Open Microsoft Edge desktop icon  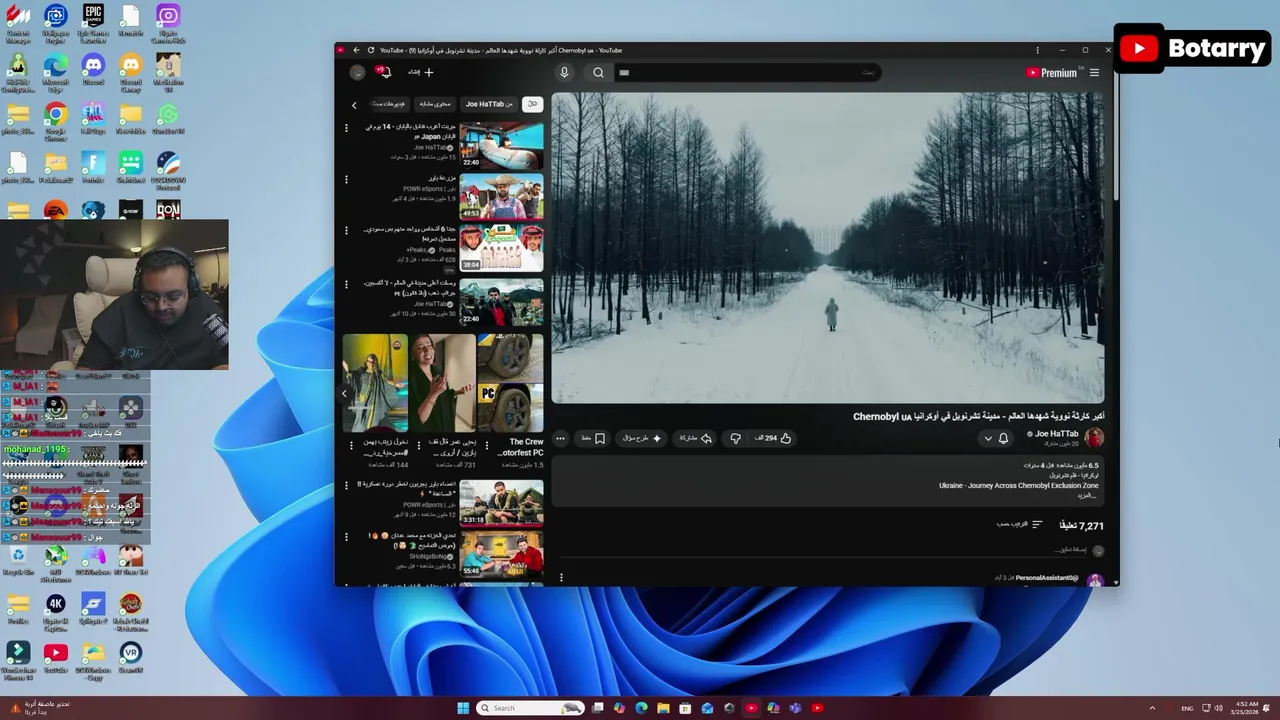click(x=56, y=72)
